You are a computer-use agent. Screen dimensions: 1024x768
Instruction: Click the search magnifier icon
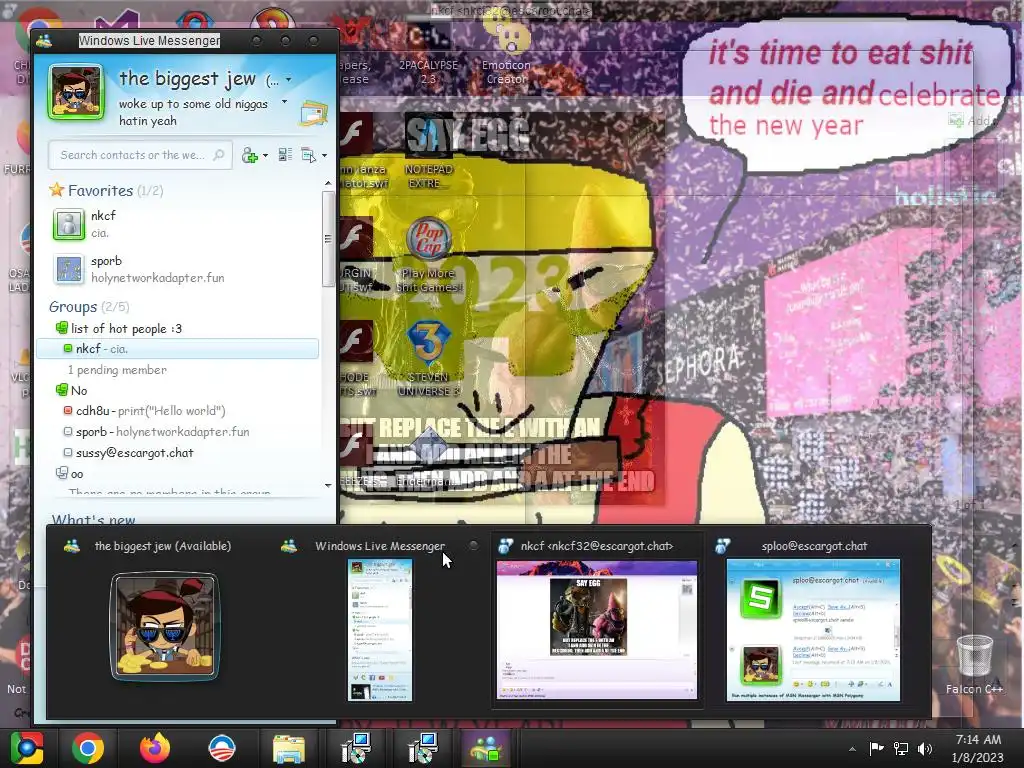219,155
